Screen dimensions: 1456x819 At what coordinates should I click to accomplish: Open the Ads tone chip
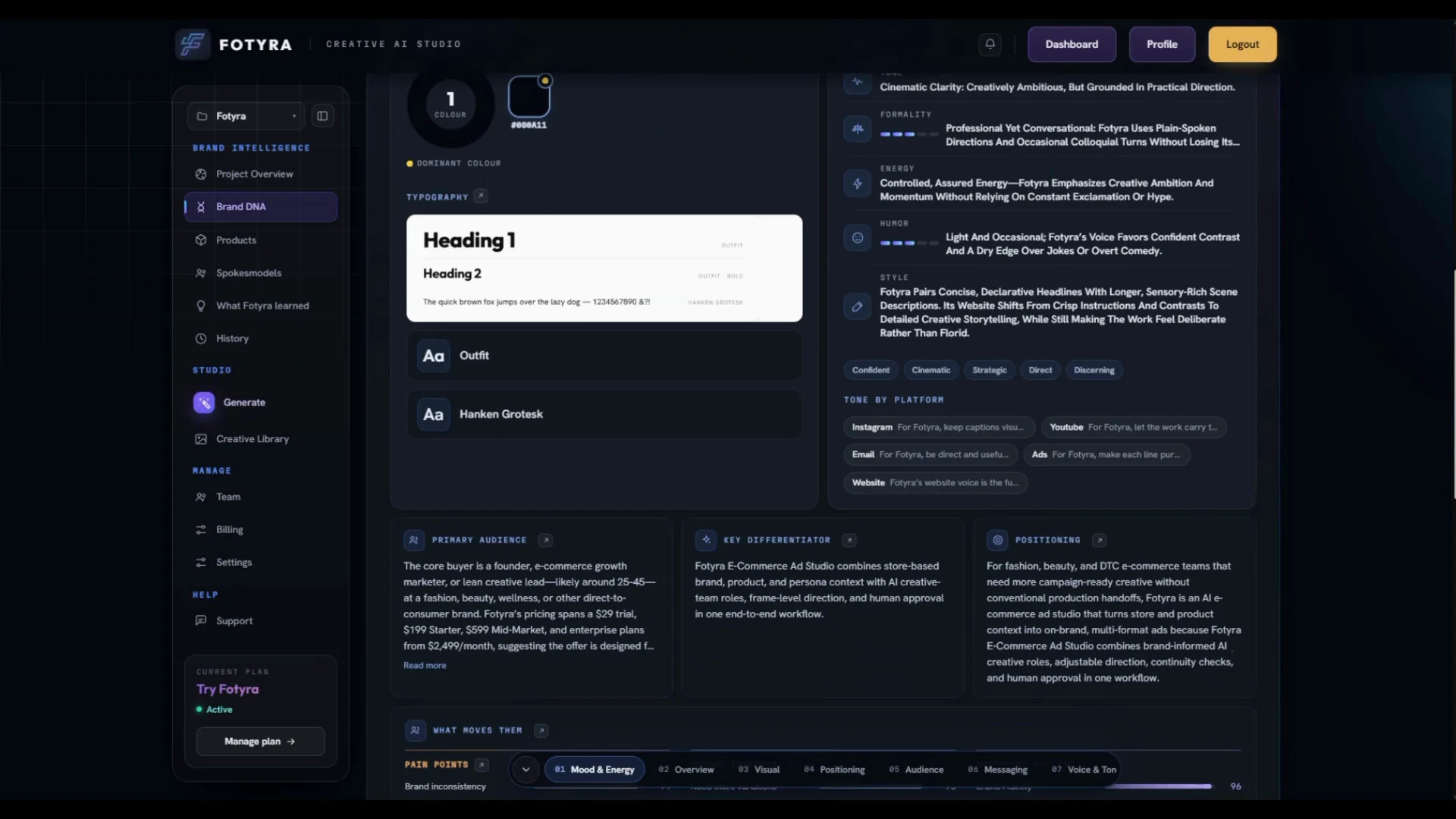tap(1107, 455)
